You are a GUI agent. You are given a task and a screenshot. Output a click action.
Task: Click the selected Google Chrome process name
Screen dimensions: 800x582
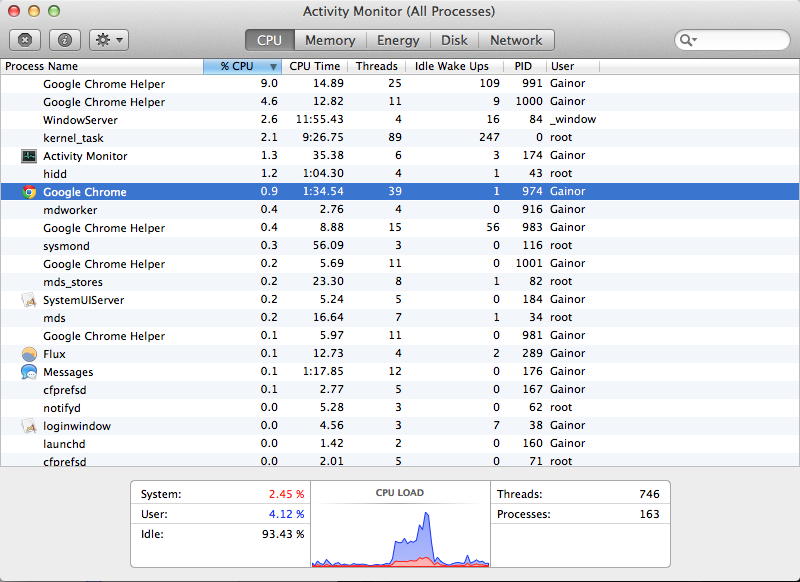84,192
